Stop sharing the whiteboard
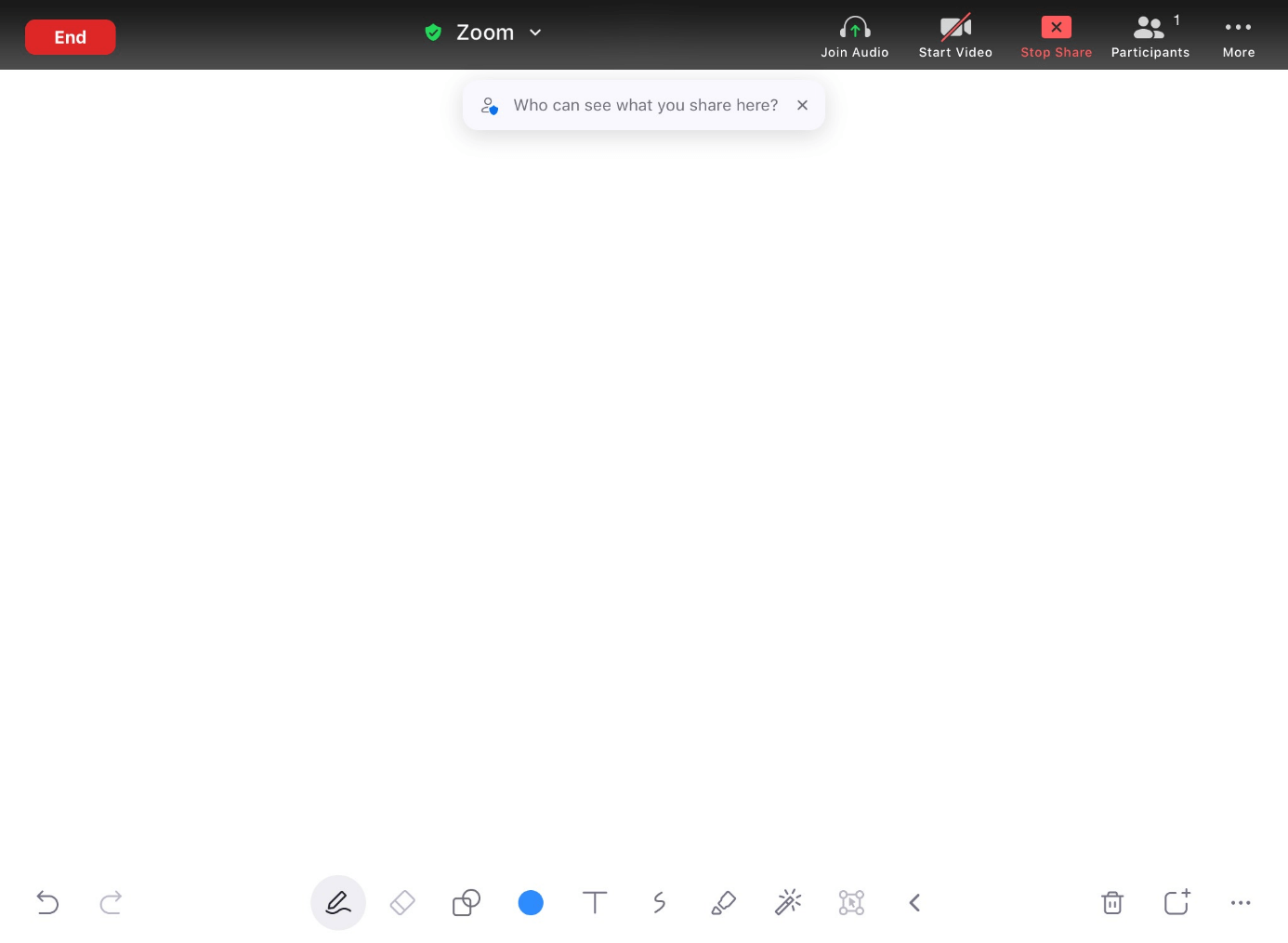This screenshot has width=1288, height=943. click(1056, 36)
